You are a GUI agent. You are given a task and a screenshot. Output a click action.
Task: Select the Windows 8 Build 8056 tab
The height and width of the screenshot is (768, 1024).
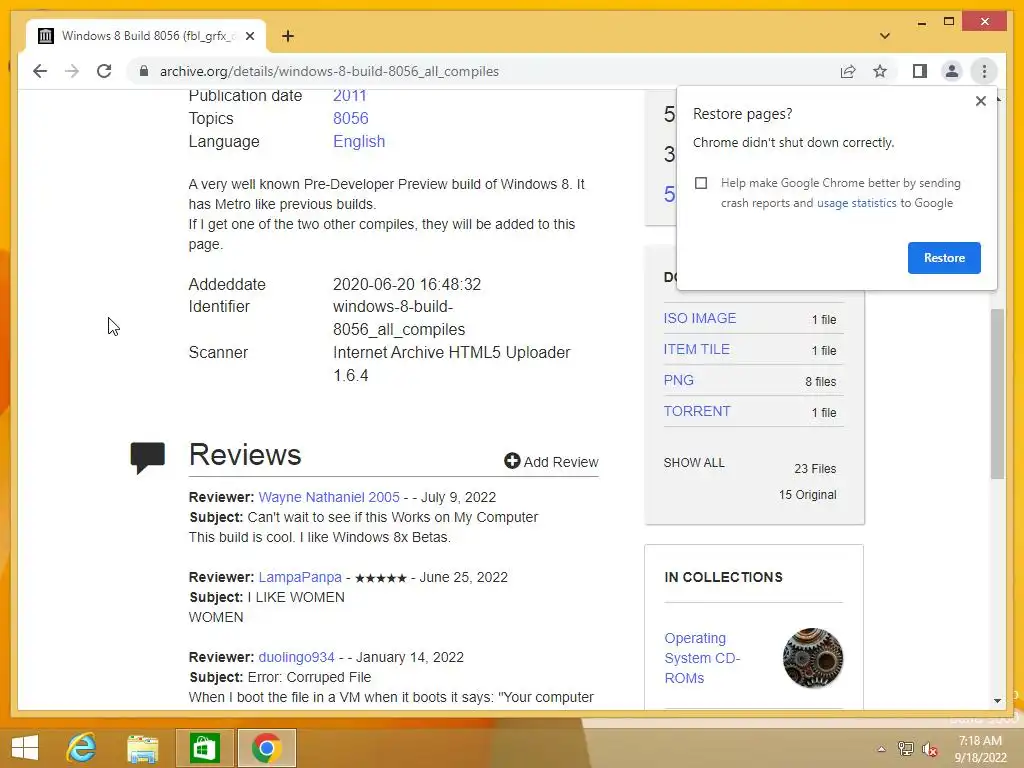click(146, 36)
